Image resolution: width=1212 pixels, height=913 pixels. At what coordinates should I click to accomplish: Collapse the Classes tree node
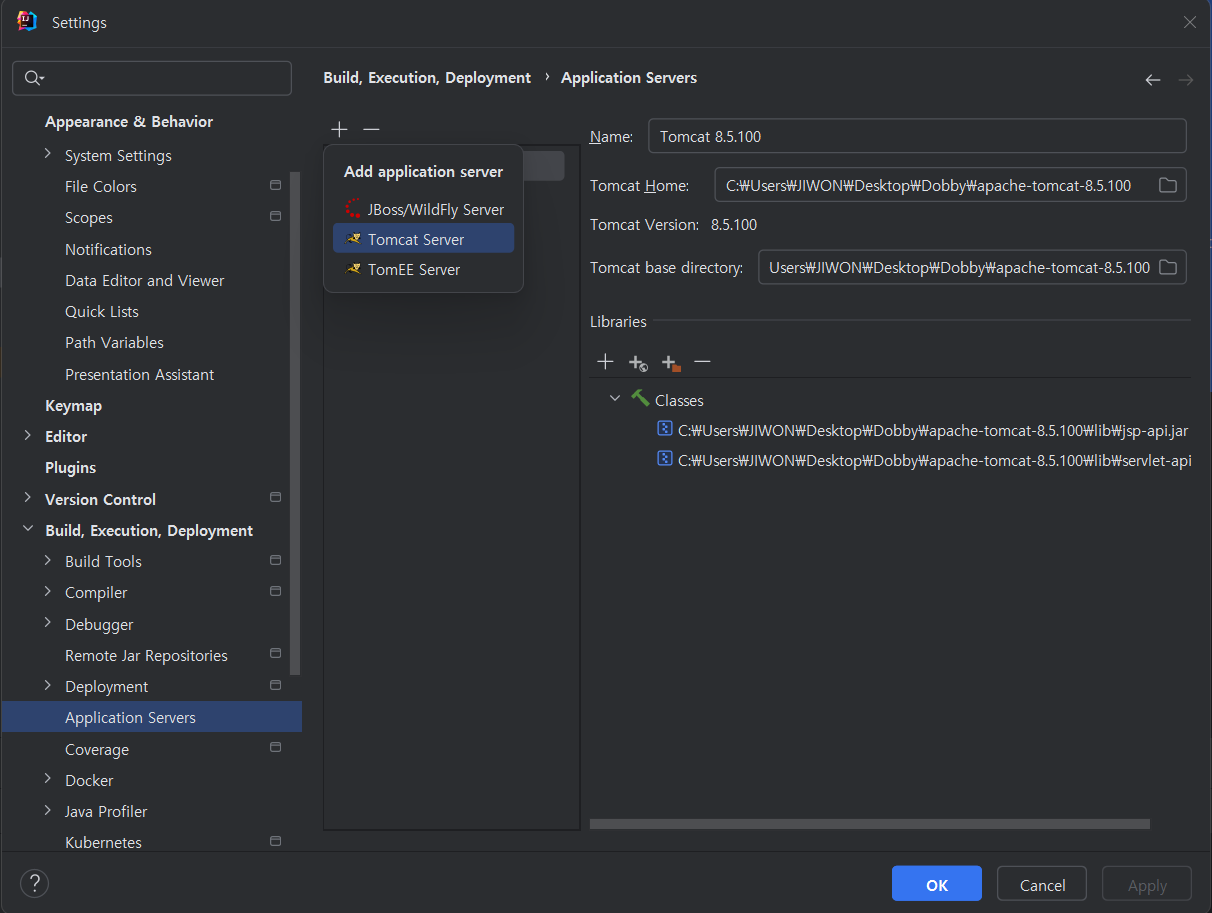[615, 399]
